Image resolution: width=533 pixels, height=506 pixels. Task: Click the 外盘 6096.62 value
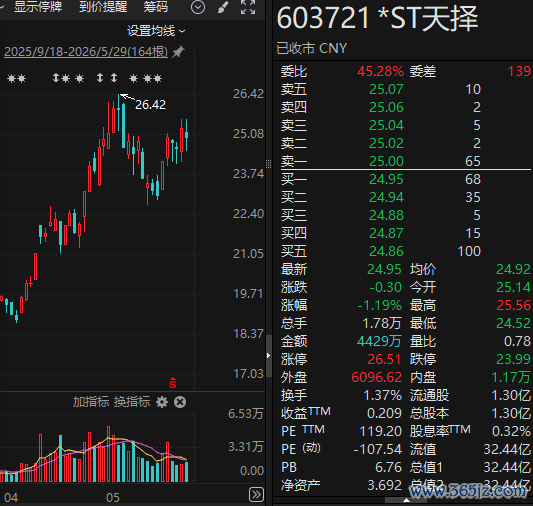pos(377,377)
